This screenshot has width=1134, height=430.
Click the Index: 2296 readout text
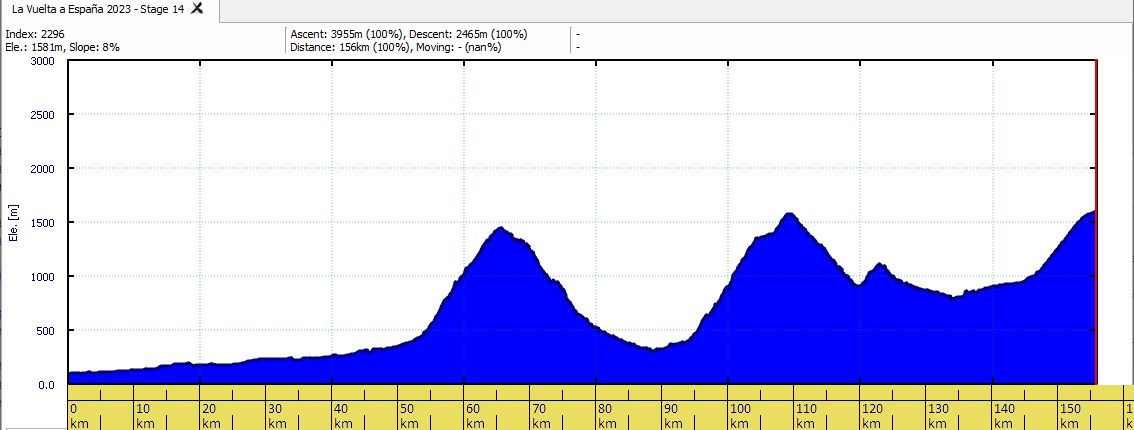35,34
